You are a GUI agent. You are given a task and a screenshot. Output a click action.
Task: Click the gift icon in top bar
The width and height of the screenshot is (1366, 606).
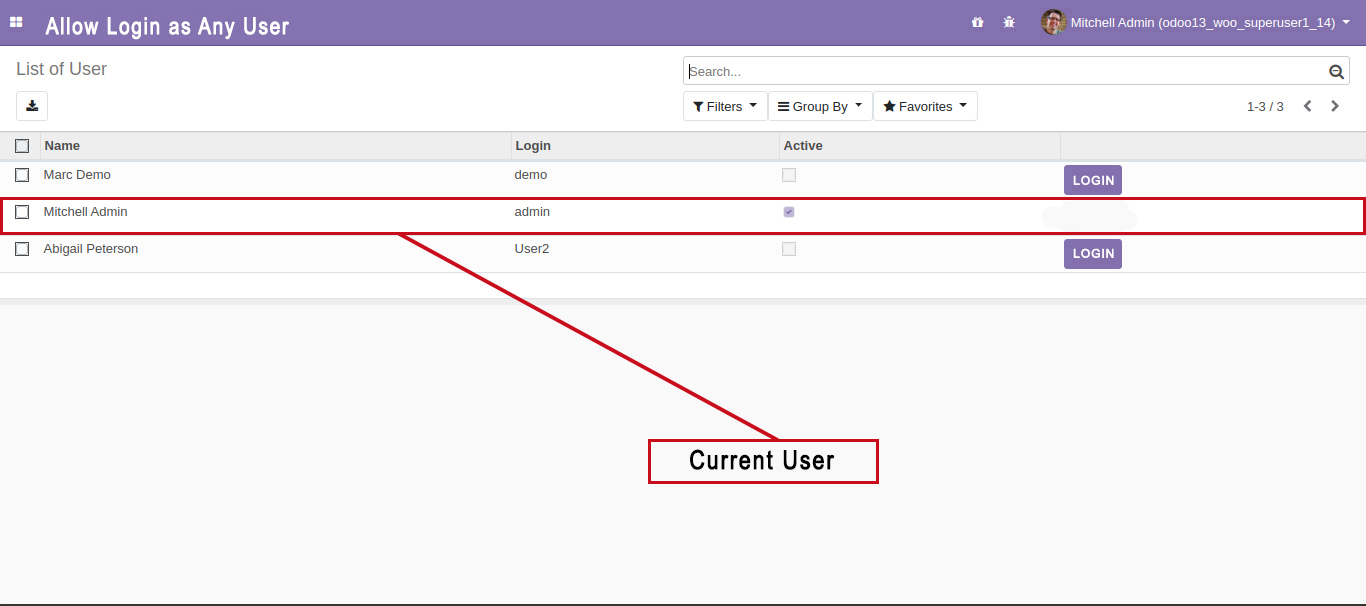pos(977,22)
